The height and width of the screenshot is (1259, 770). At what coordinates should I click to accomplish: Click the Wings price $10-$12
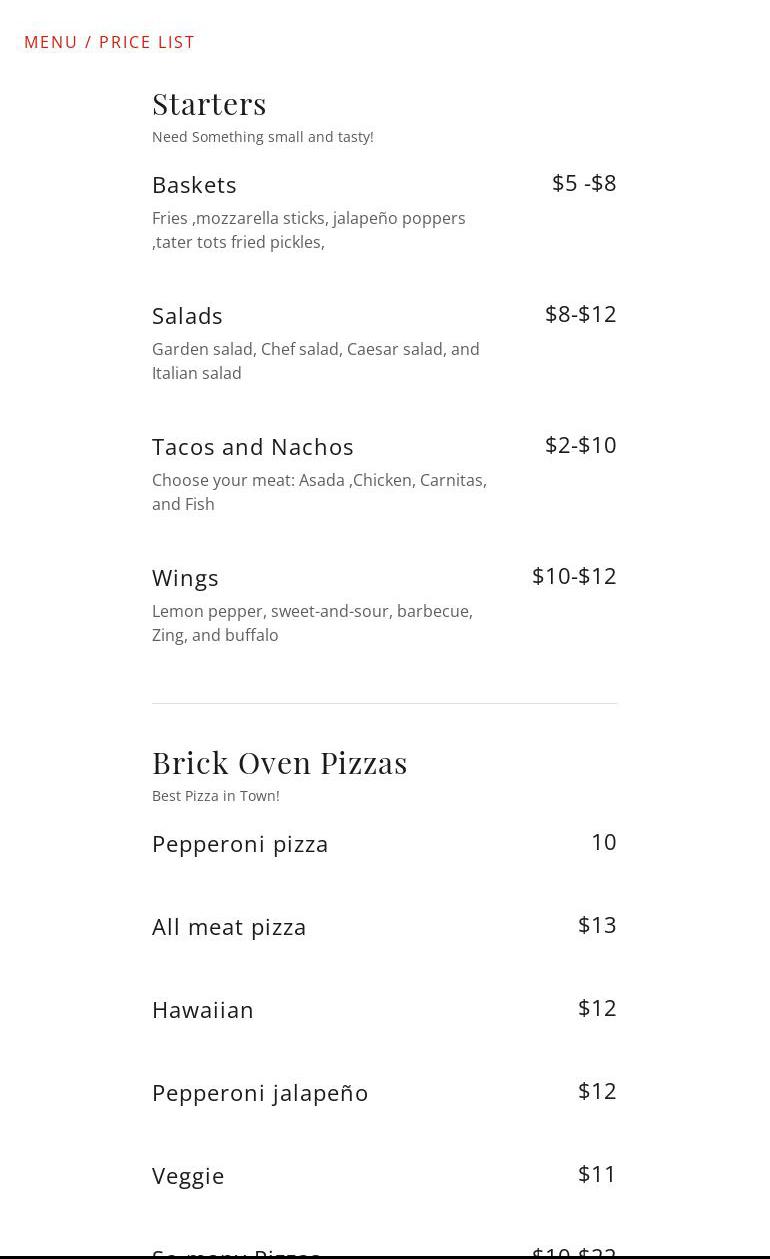[x=574, y=576]
